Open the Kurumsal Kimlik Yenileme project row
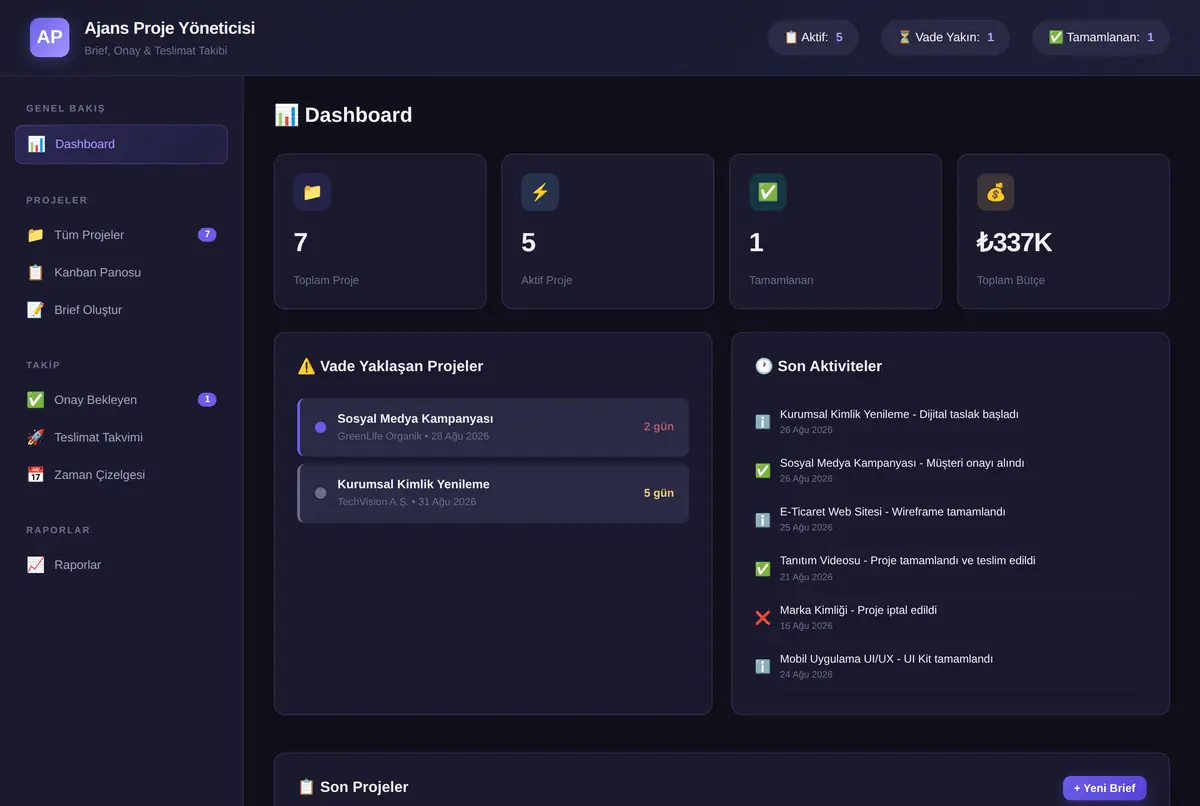 click(493, 493)
